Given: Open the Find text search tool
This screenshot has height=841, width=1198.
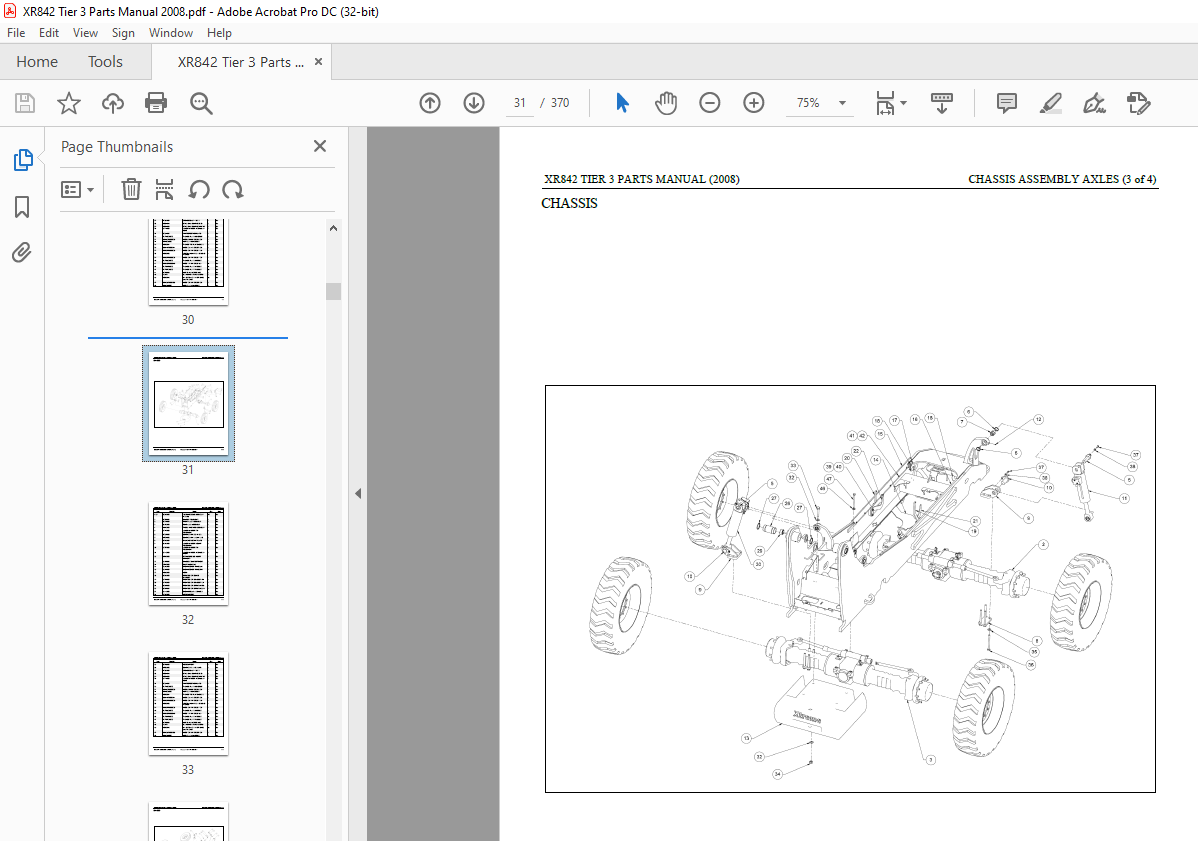Looking at the screenshot, I should pos(201,103).
